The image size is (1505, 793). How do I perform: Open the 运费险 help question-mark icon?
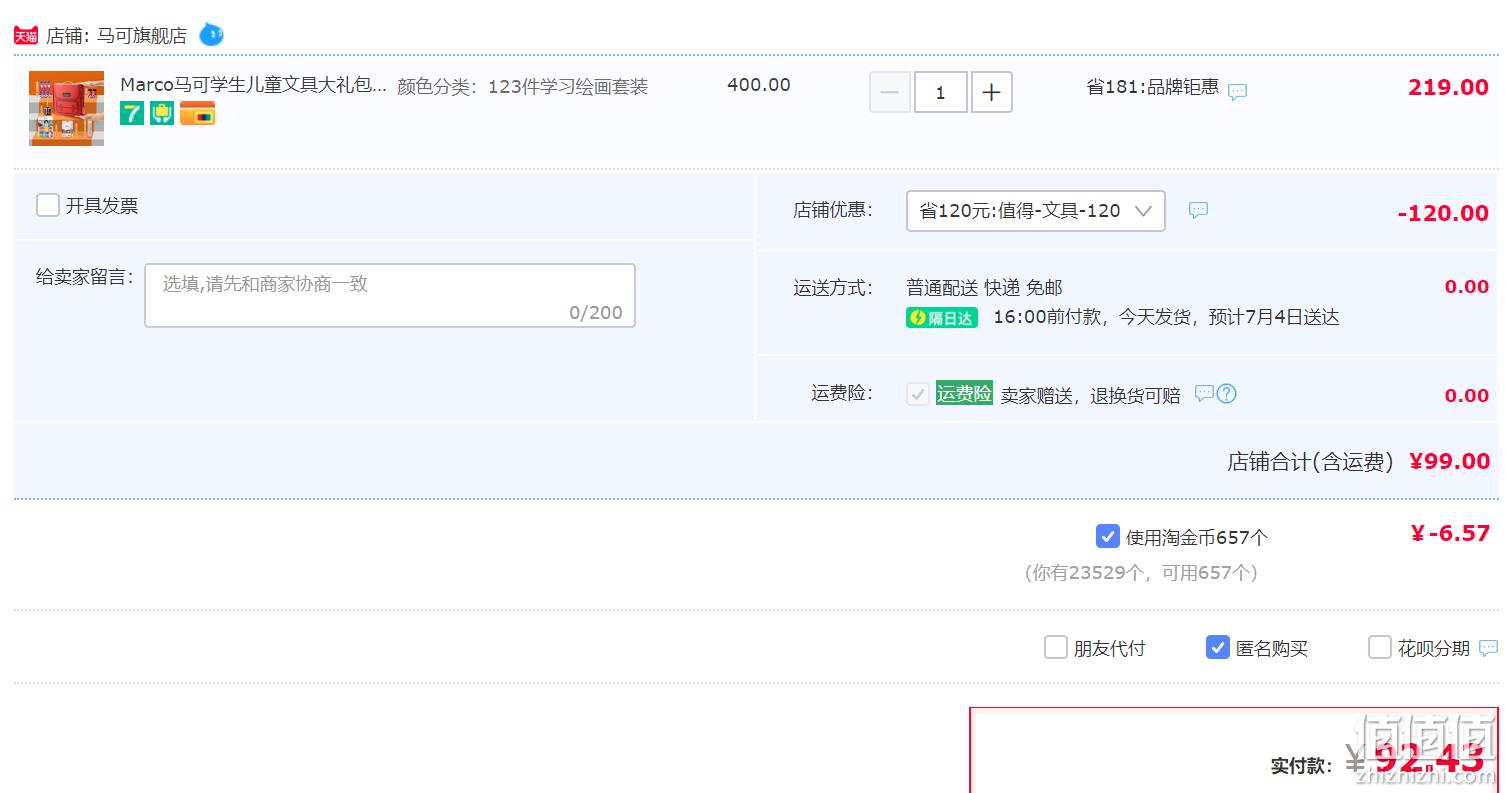[1227, 393]
